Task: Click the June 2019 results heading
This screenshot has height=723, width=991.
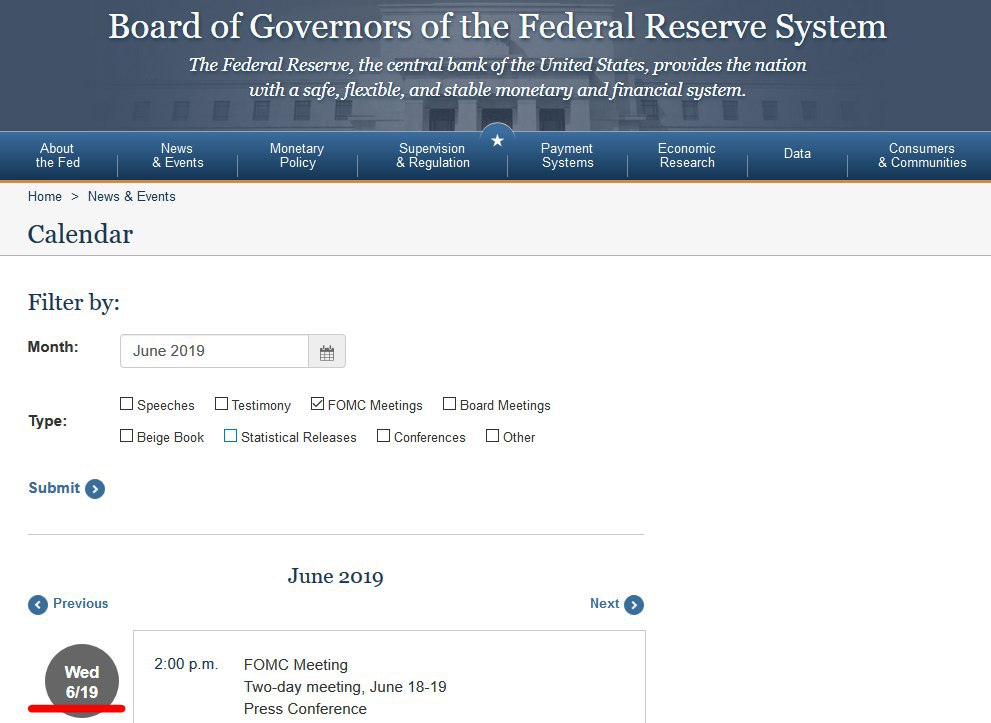Action: [336, 576]
